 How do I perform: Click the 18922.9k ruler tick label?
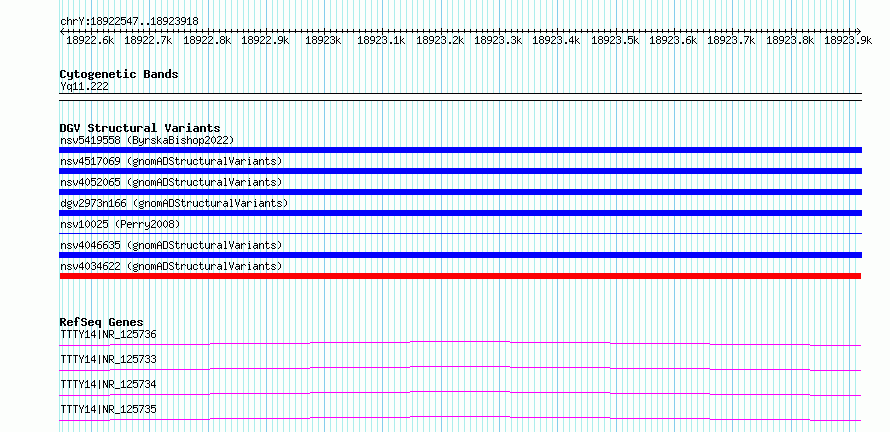[x=265, y=40]
